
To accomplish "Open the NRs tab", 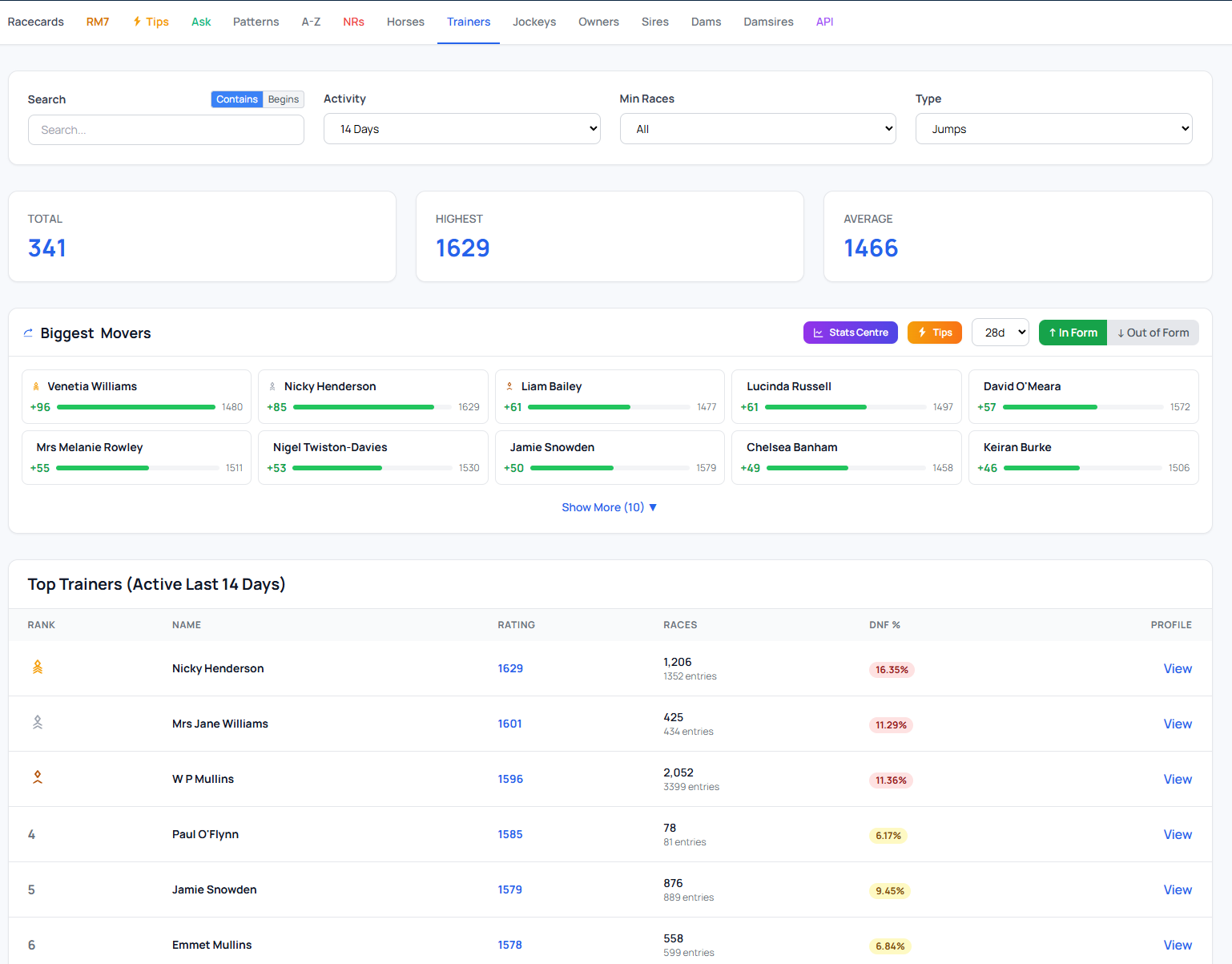I will [354, 22].
